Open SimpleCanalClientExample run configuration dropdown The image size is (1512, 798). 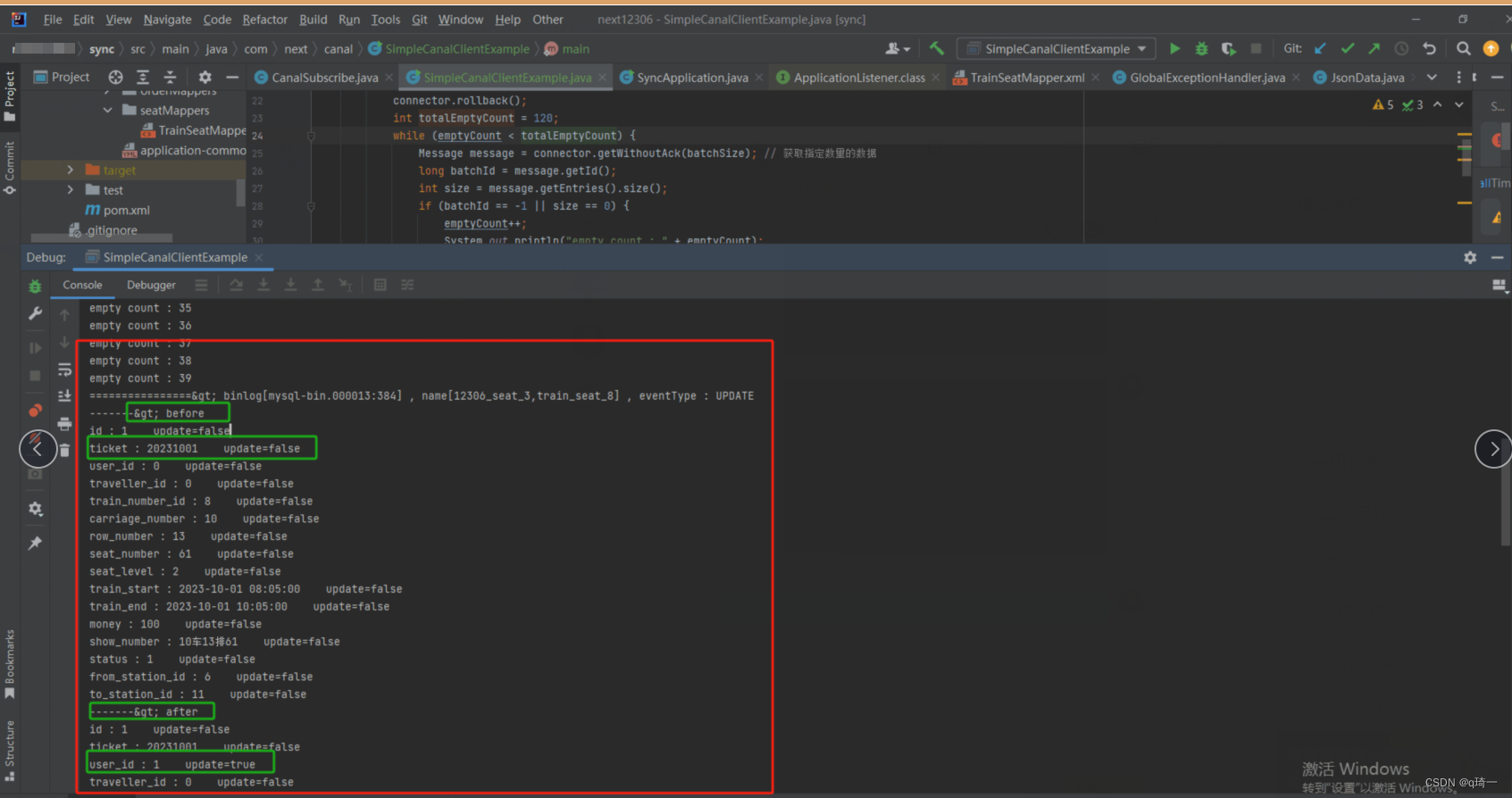point(1057,48)
